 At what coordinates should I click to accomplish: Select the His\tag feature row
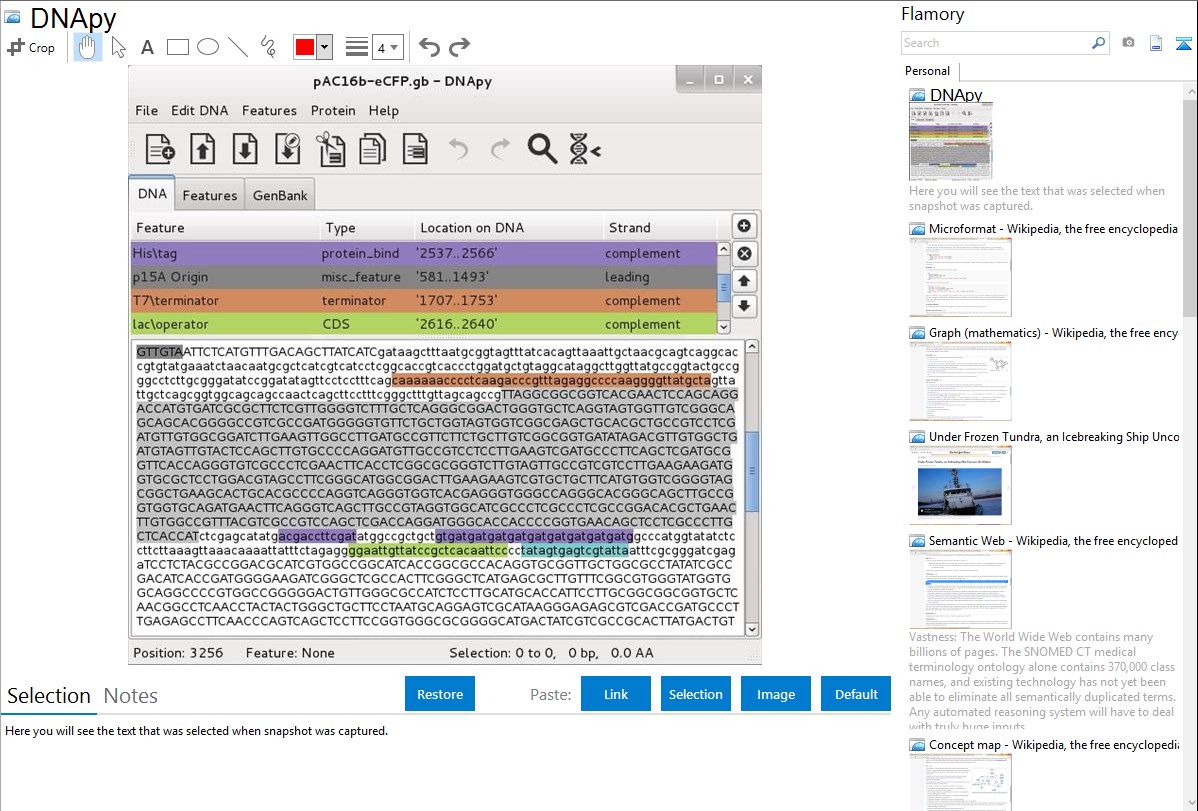coord(424,253)
